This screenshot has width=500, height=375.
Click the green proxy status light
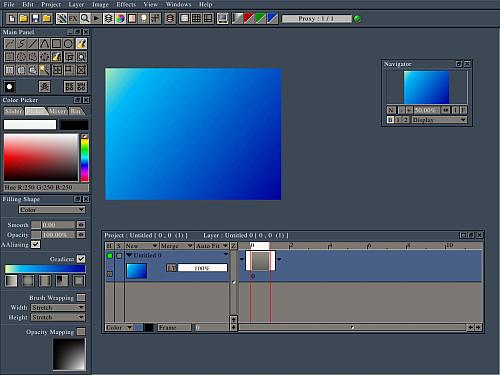pos(357,19)
